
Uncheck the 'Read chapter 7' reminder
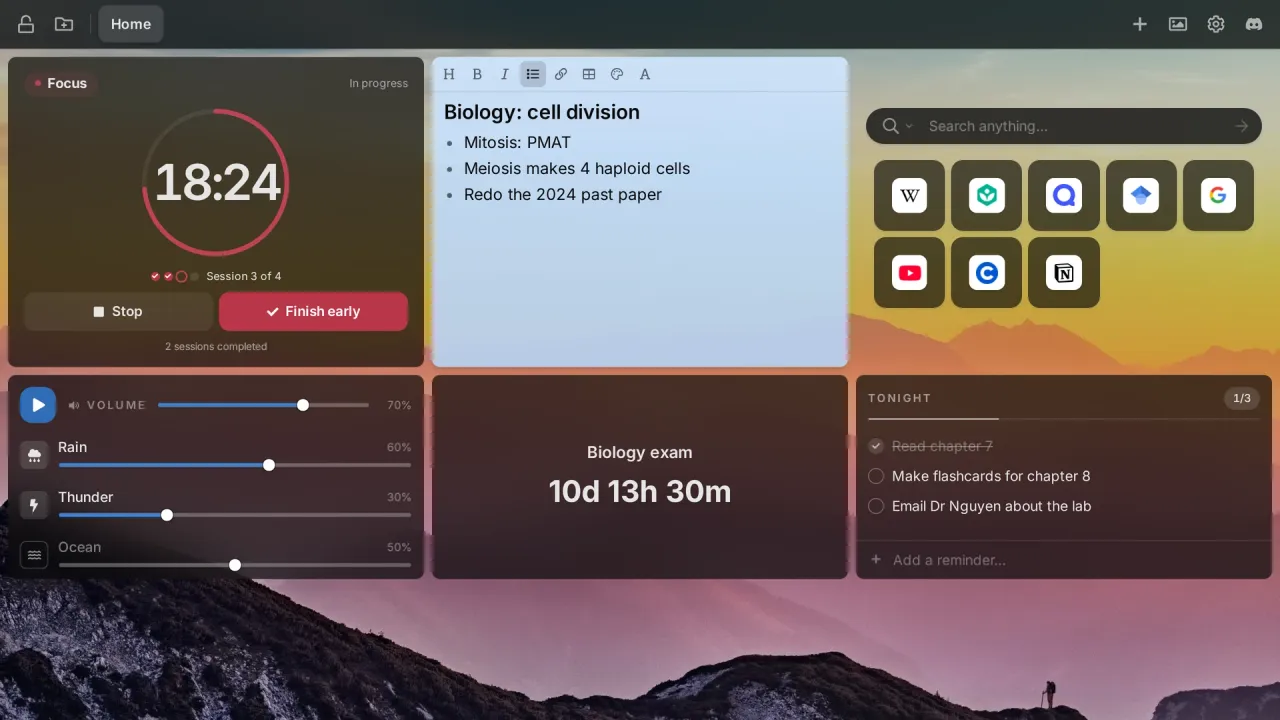pos(876,446)
